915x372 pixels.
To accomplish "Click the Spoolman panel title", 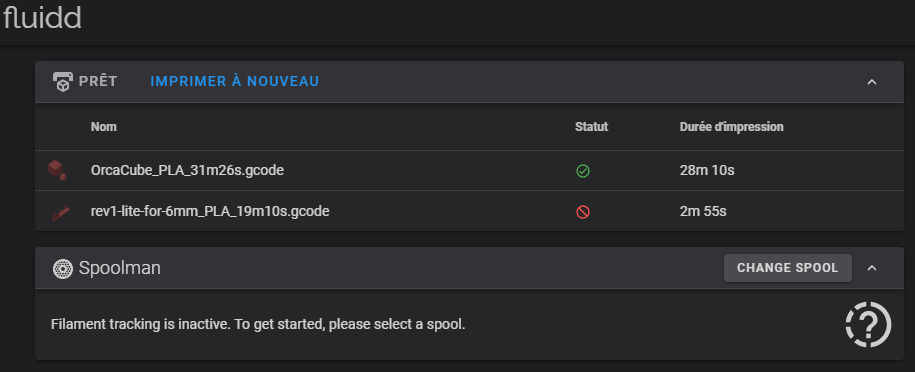I will (120, 268).
